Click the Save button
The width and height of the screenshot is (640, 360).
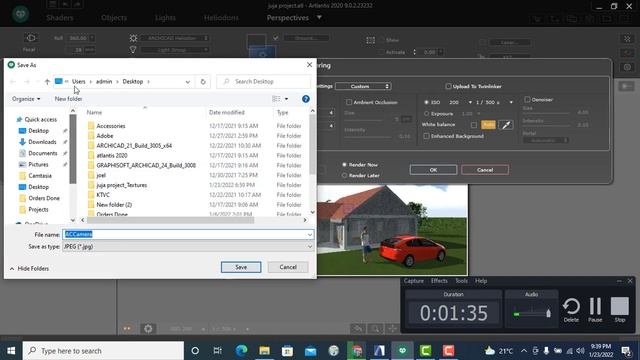(x=241, y=267)
